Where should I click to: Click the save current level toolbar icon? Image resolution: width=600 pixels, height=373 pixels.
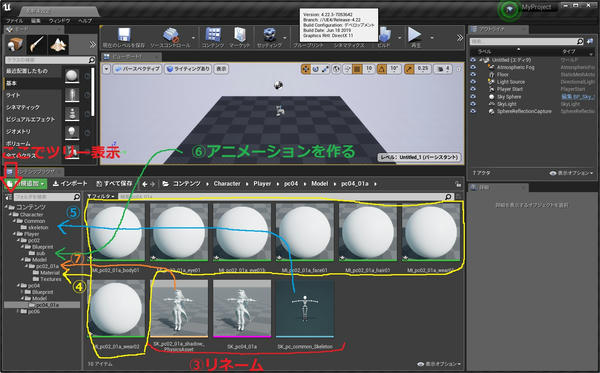[124, 37]
